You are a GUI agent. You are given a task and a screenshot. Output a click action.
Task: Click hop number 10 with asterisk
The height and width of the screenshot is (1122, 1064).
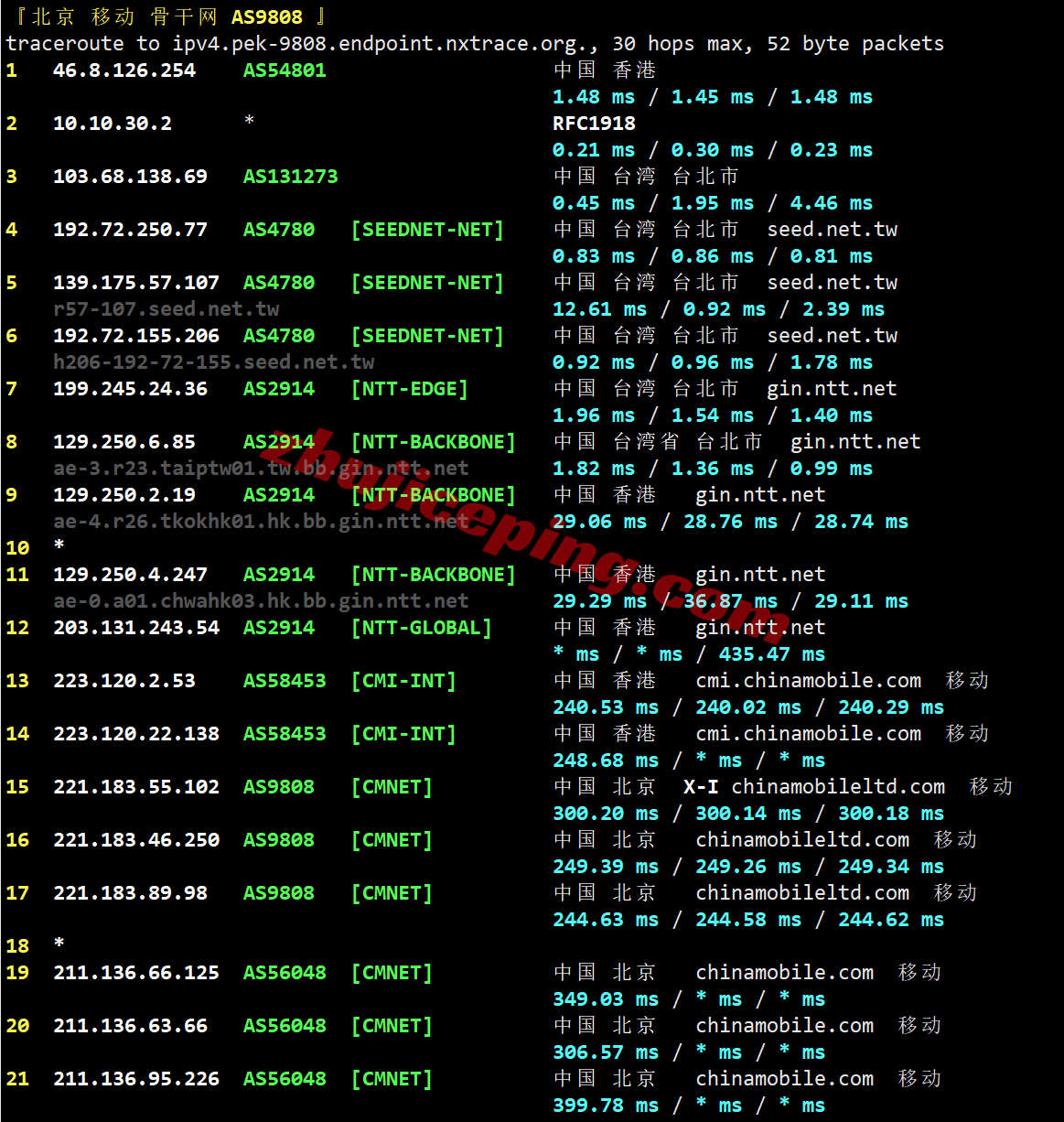[35, 548]
